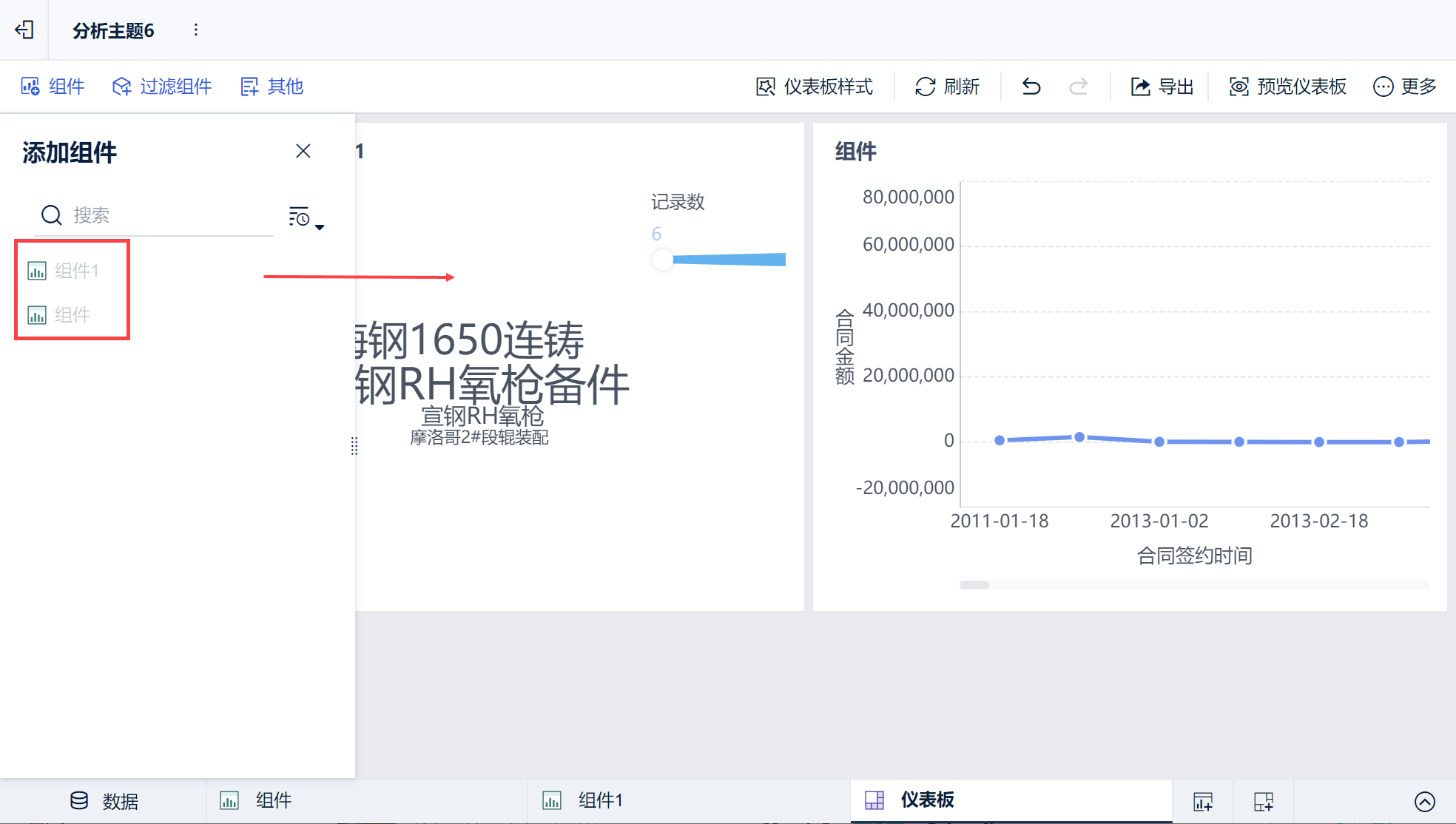1456x824 pixels.
Task: Click 预览仪表板 preview dashboard
Action: (1287, 87)
